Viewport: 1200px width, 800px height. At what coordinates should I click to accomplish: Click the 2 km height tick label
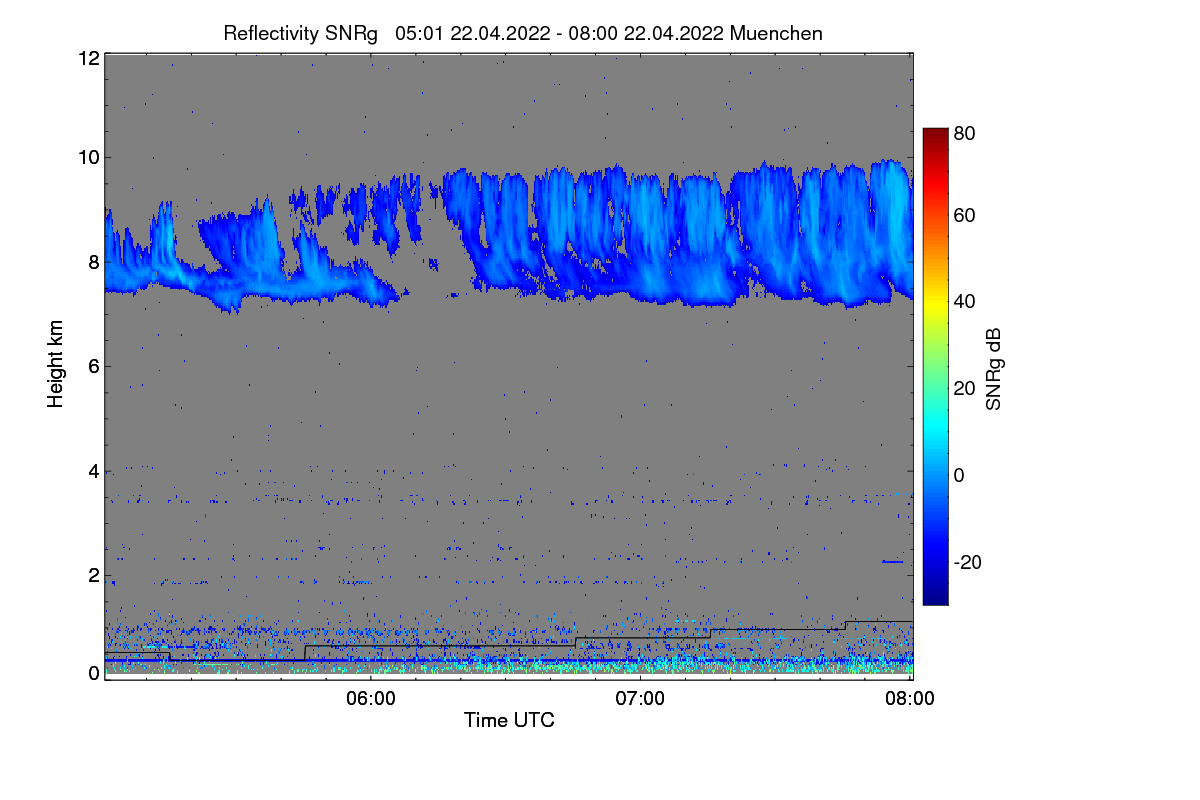point(94,575)
